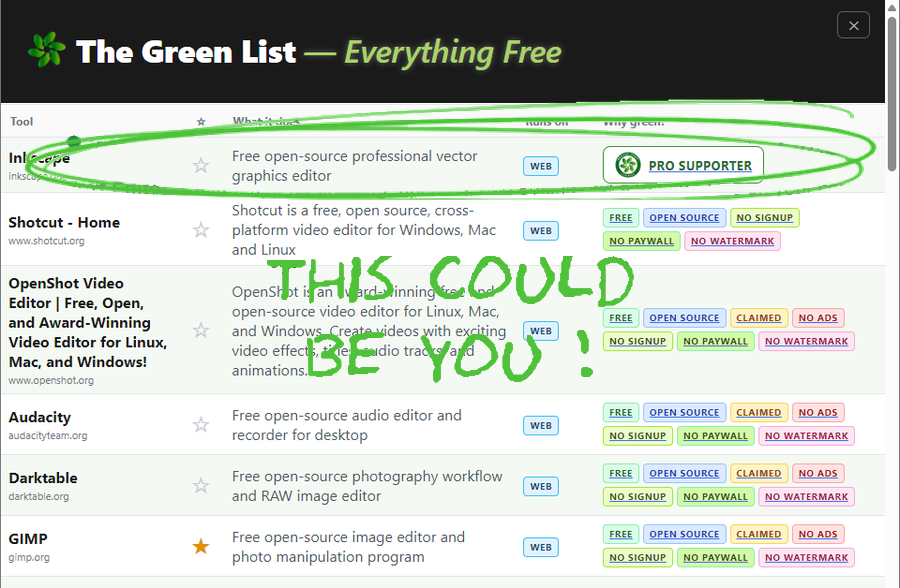Click WEB badge in OpenShot row
The width and height of the screenshot is (900, 588).
coord(541,331)
